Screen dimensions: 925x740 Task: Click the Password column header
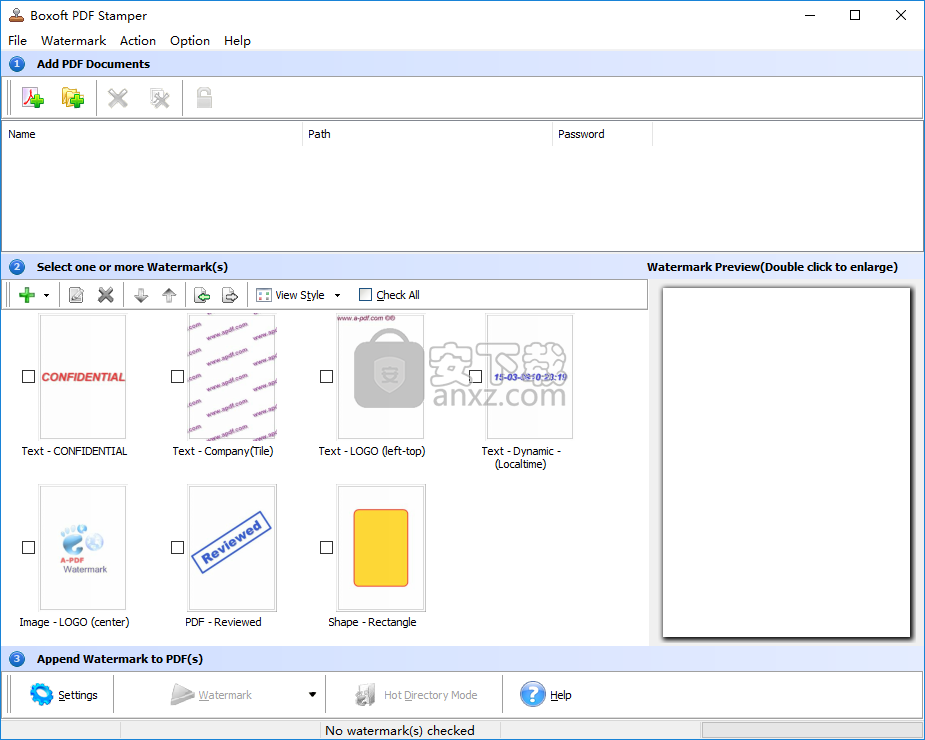coord(602,134)
